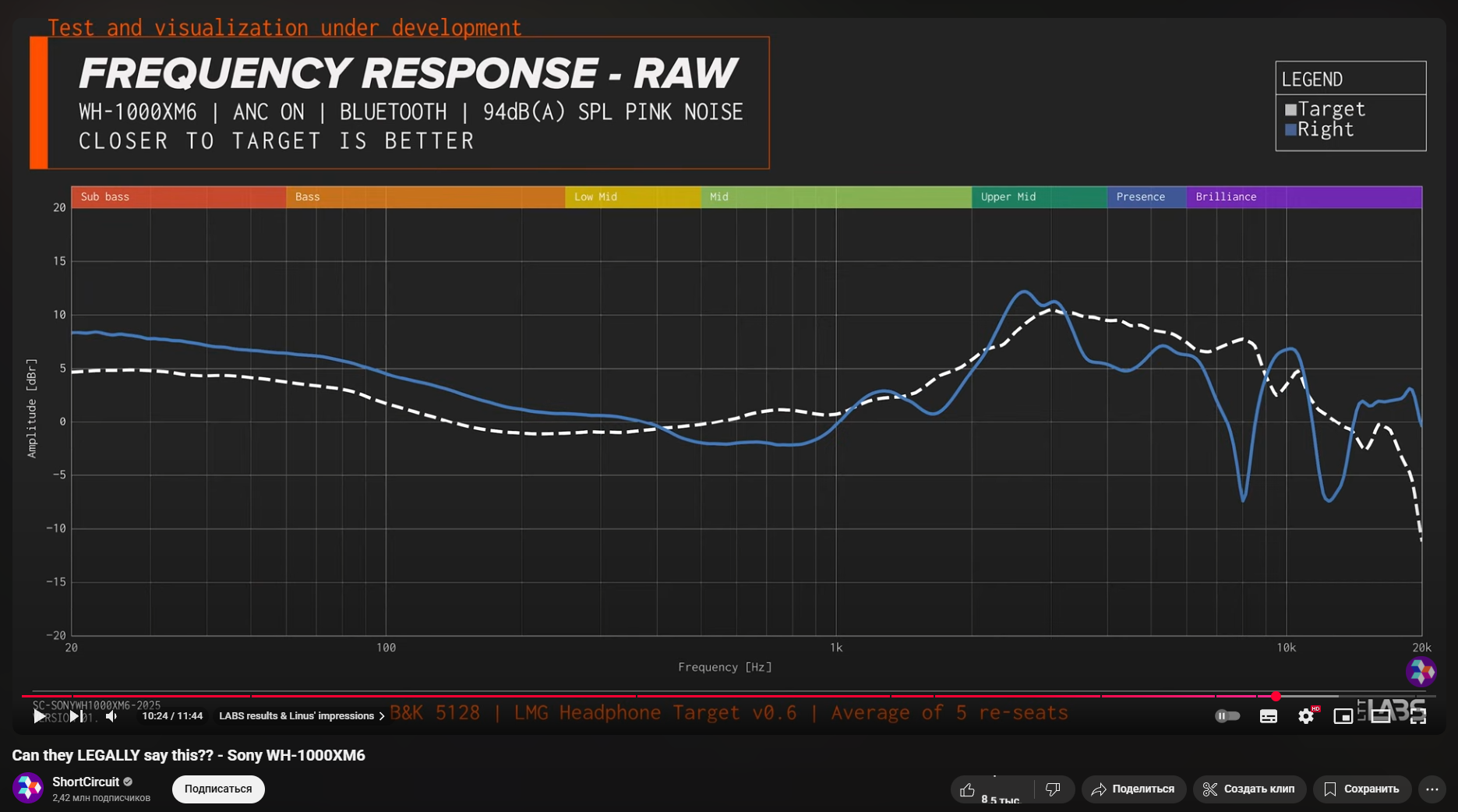The height and width of the screenshot is (812, 1458).
Task: Expand the 'LABS results & Linus' impressions' chapter
Action: pos(302,716)
